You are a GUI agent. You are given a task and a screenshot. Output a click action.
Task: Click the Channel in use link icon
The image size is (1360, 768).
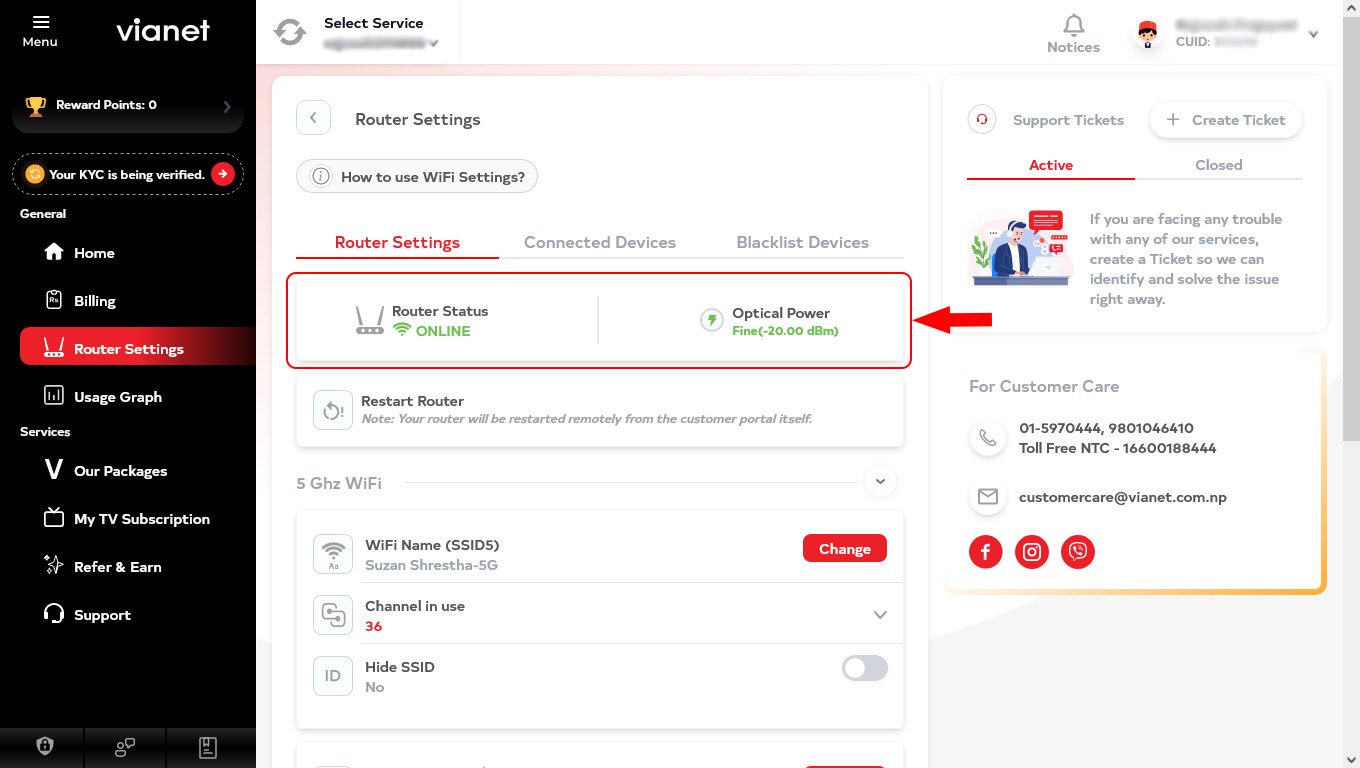click(333, 615)
